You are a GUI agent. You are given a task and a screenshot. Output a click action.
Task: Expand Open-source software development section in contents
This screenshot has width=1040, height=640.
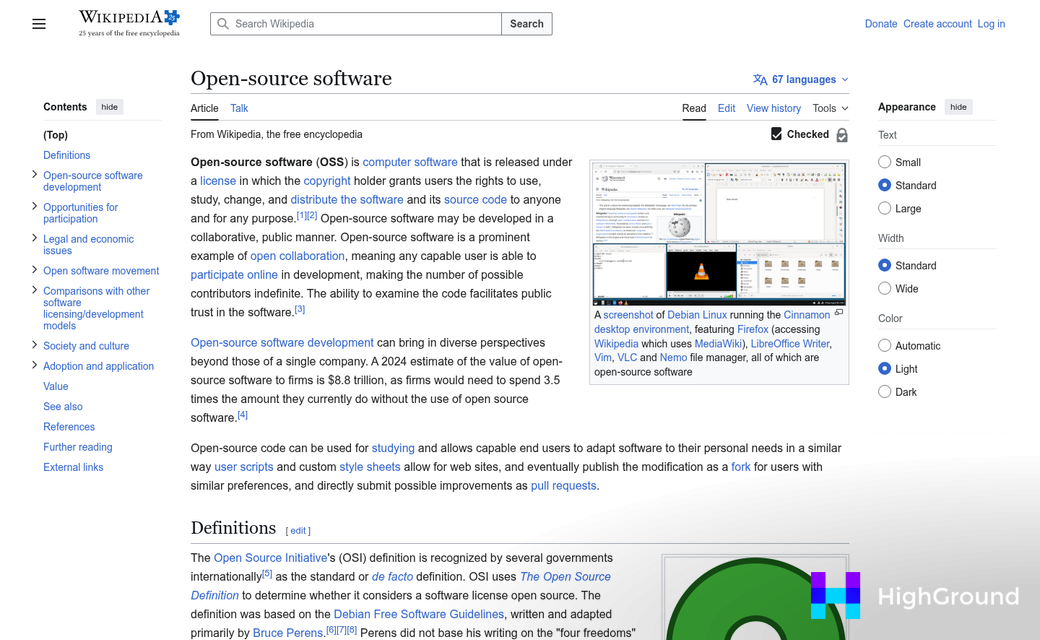pyautogui.click(x=34, y=174)
